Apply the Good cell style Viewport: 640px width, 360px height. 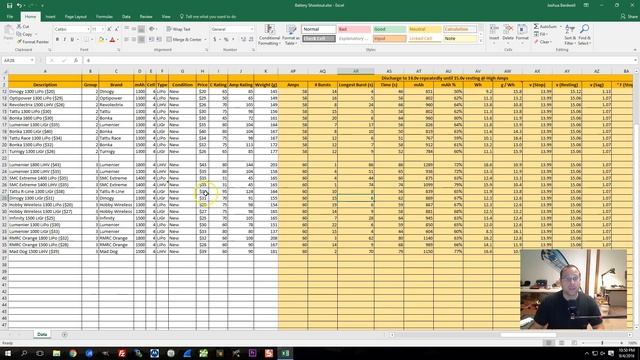(389, 29)
